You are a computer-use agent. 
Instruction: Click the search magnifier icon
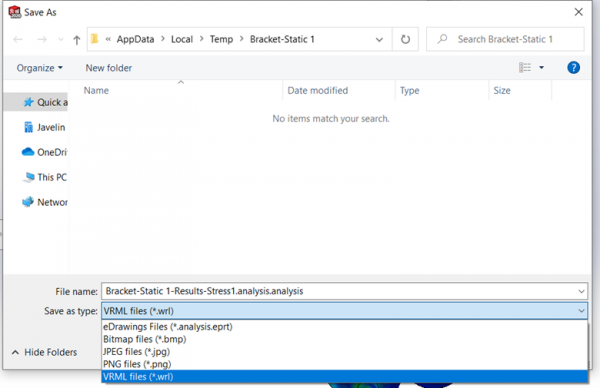(442, 39)
